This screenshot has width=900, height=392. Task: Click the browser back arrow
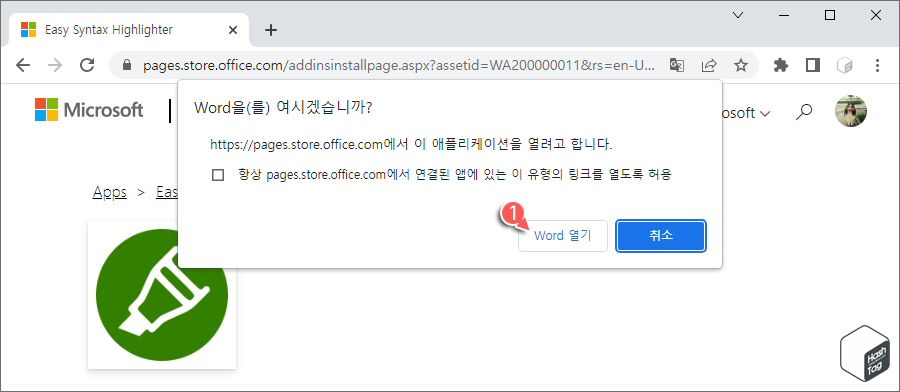point(23,65)
